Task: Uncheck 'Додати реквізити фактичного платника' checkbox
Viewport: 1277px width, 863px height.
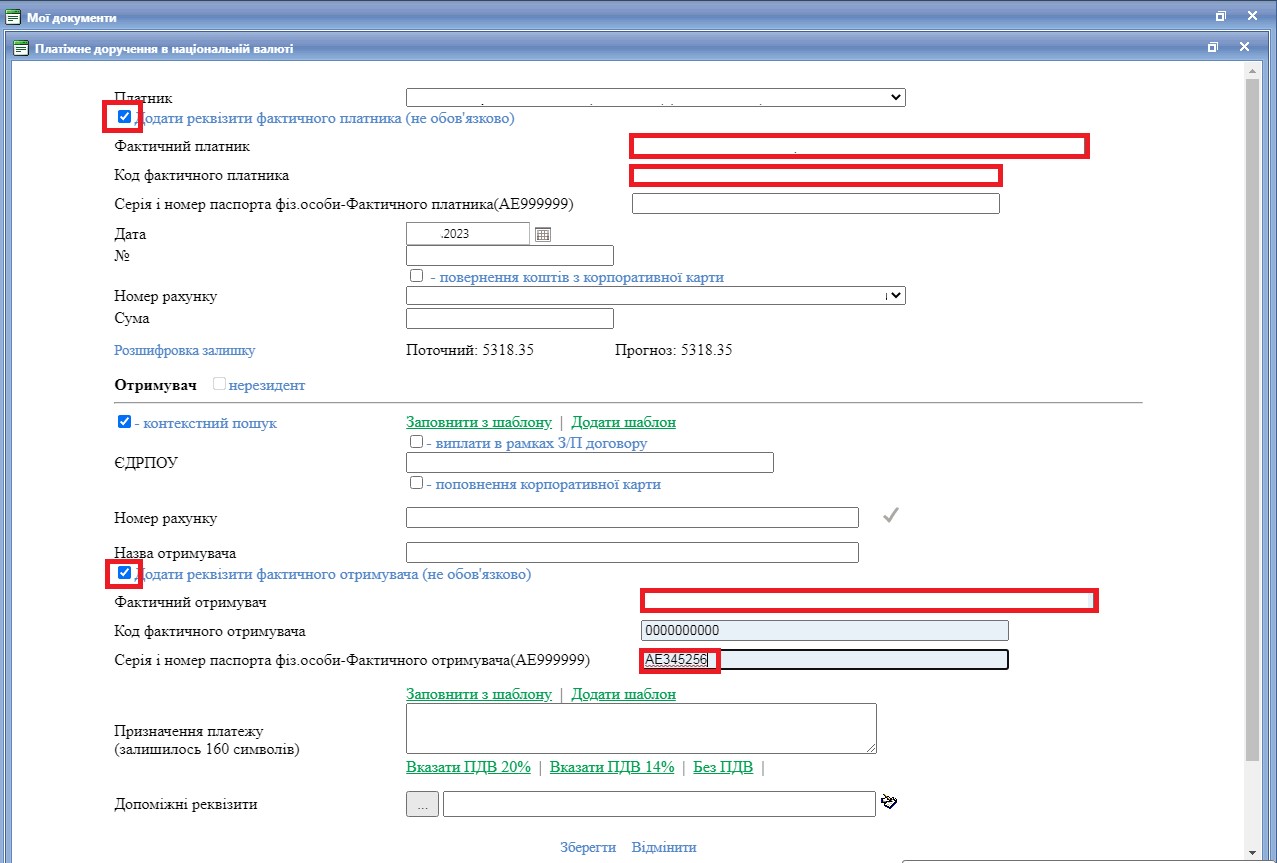Action: point(124,117)
